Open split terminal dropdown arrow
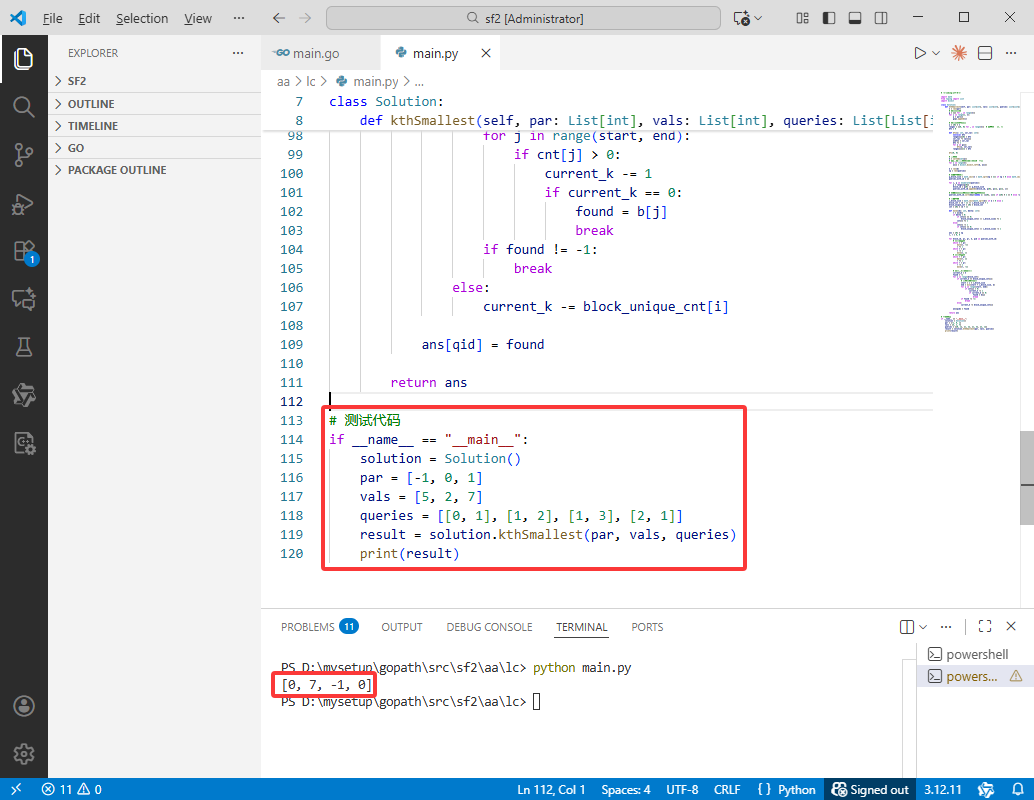 click(923, 627)
